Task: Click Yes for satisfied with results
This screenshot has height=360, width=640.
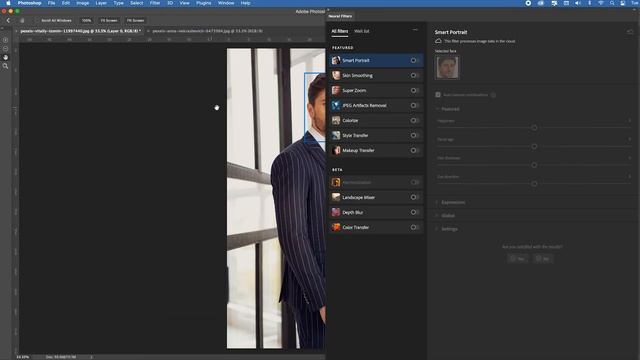Action: click(518, 258)
